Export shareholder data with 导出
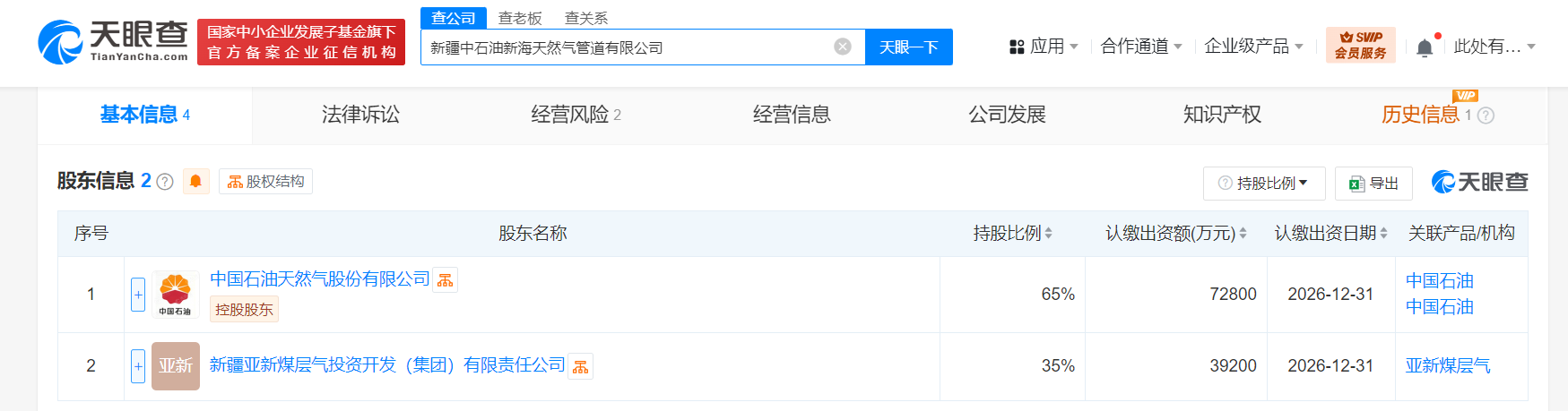1568x411 pixels. pyautogui.click(x=1373, y=184)
